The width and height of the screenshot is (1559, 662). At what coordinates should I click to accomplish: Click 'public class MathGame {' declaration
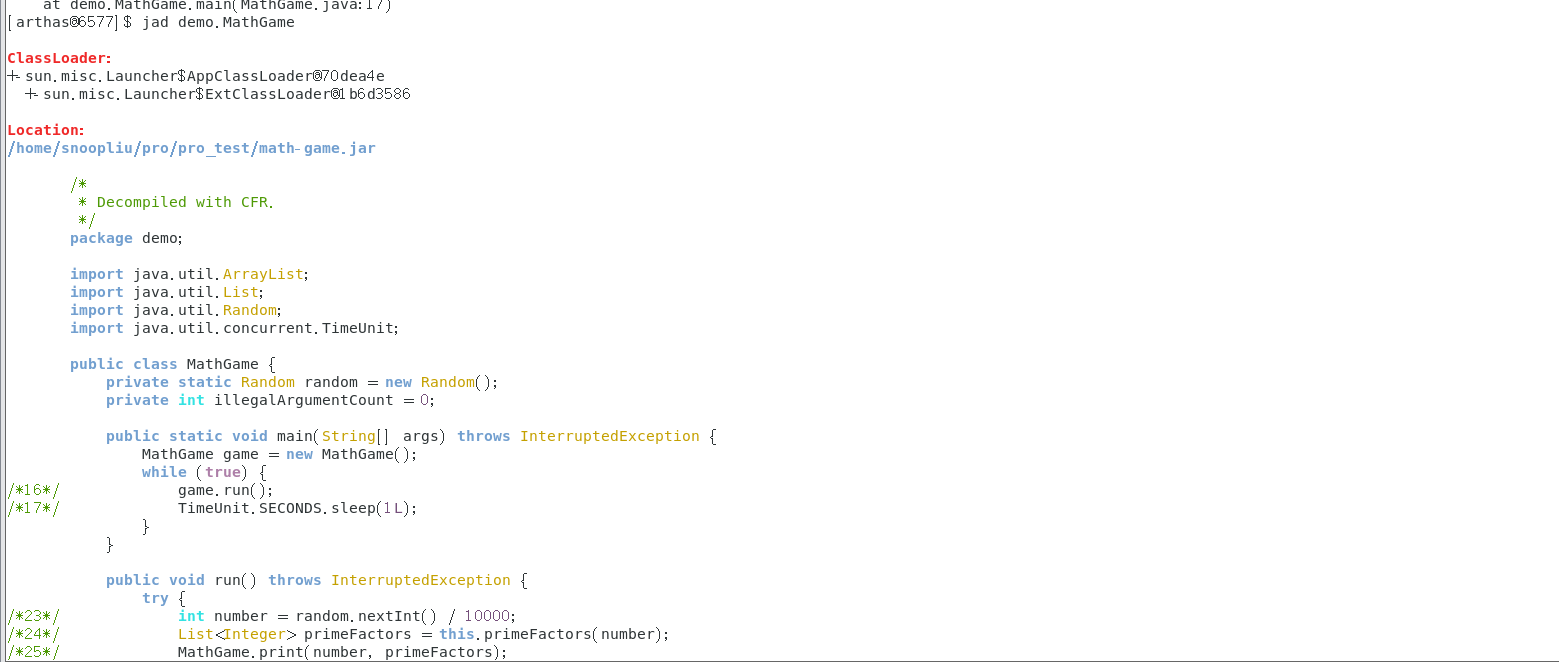[x=172, y=364]
